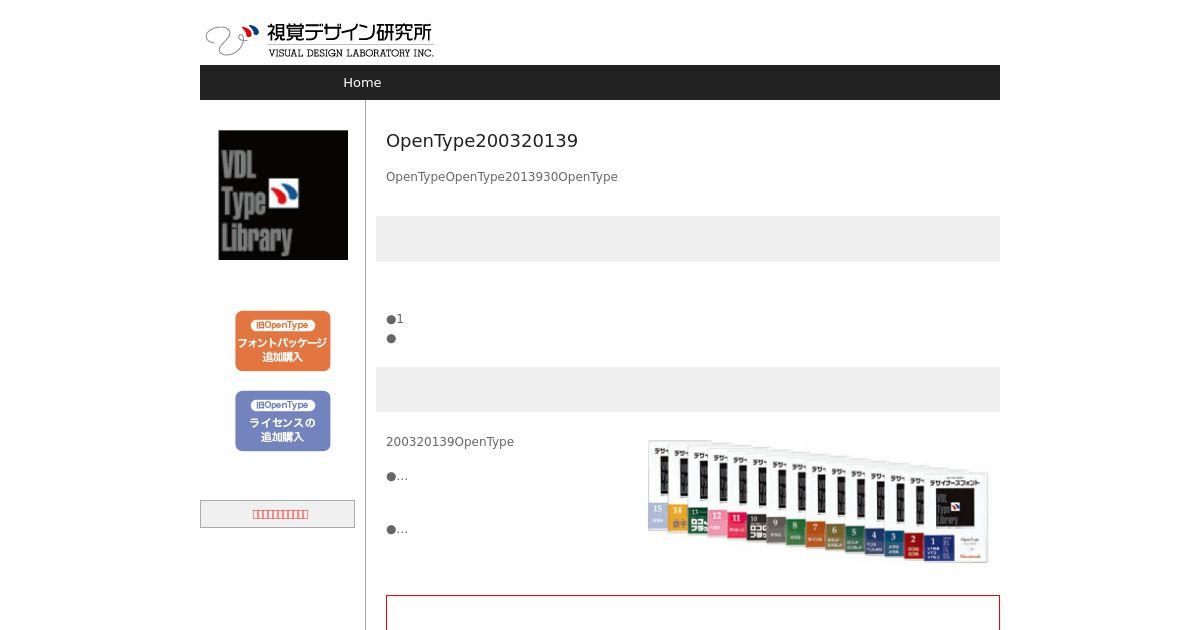Click the OpenTypeOpenType2013930OpenType subtitle text
1200x630 pixels.
point(502,177)
